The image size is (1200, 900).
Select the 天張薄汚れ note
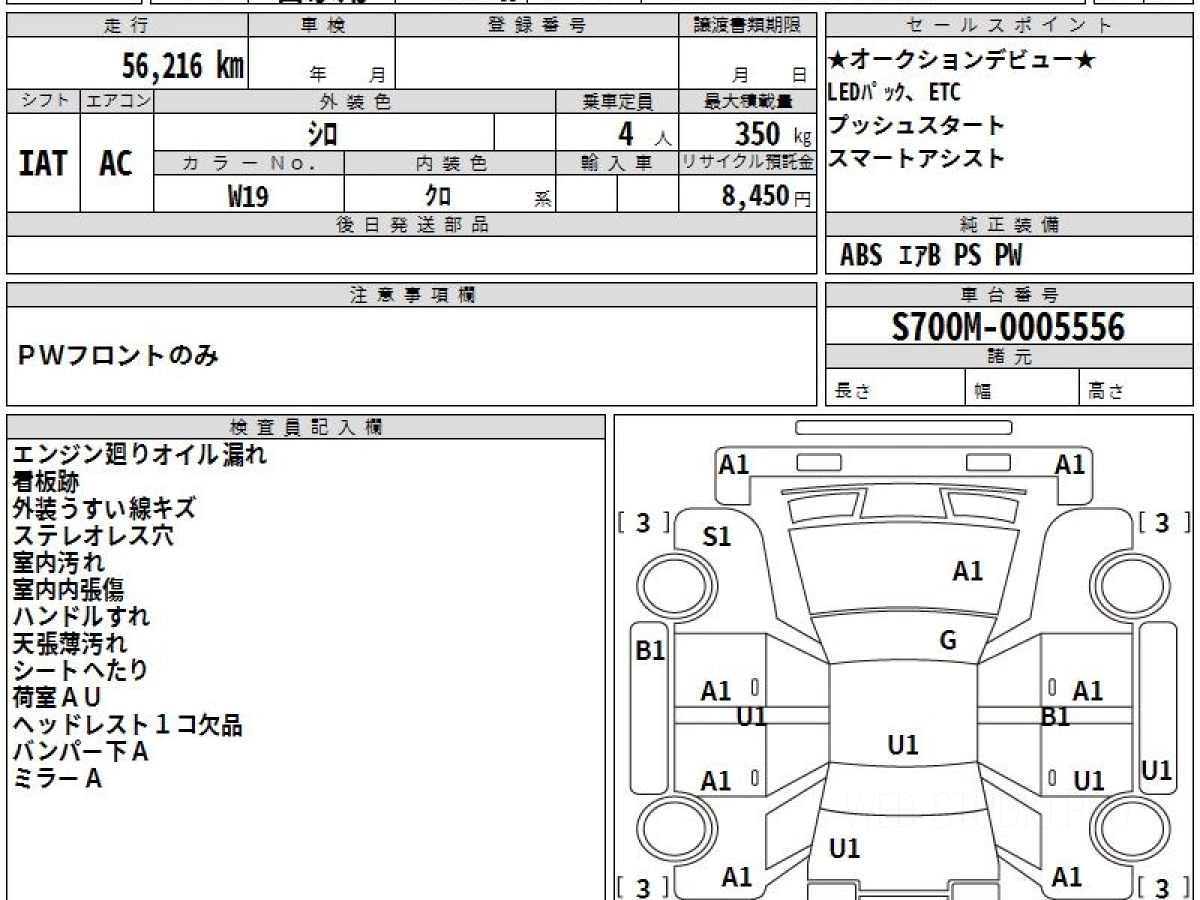(70, 643)
